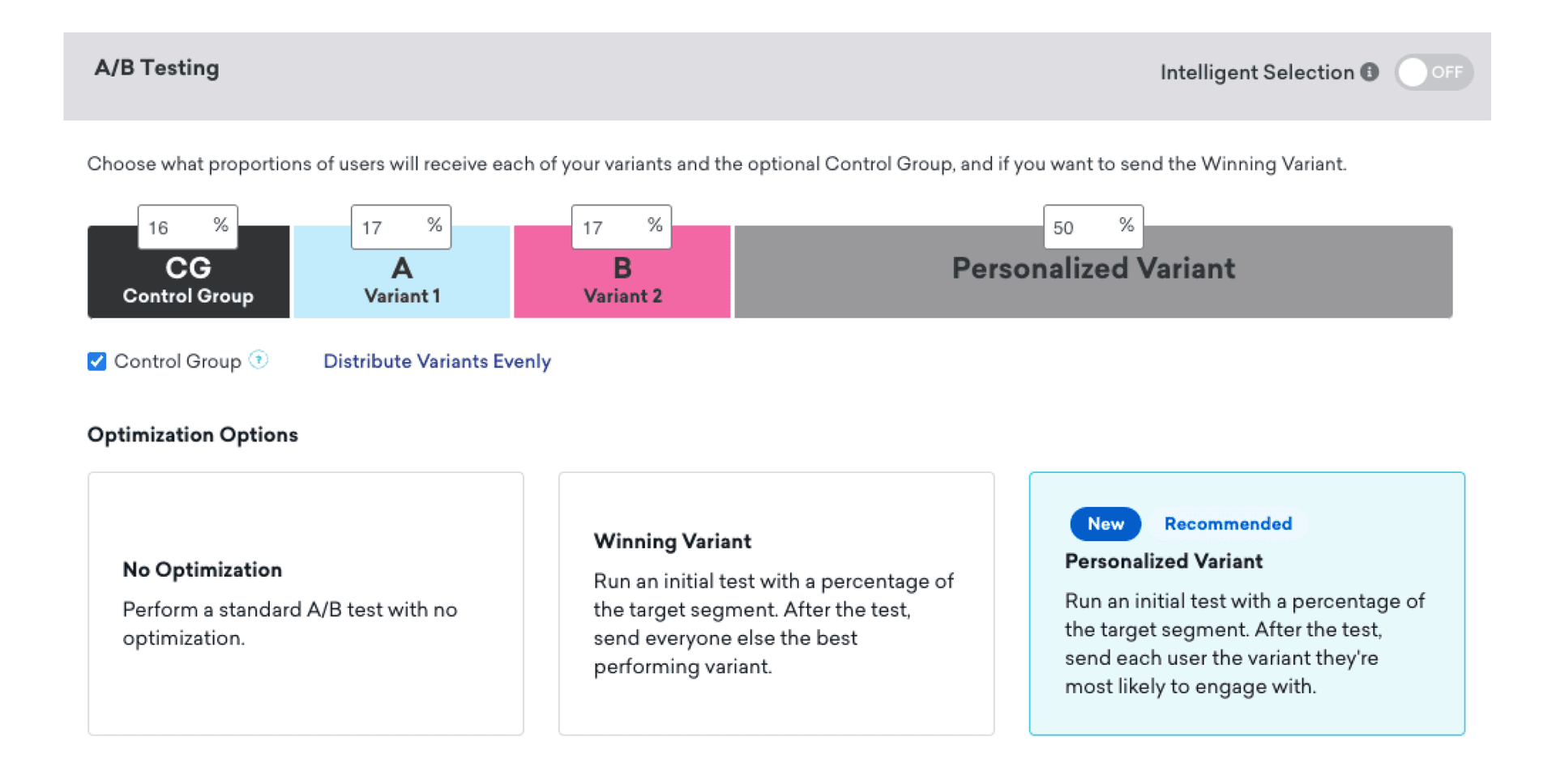
Task: Click the light blue Variant 1 block
Action: [402, 282]
